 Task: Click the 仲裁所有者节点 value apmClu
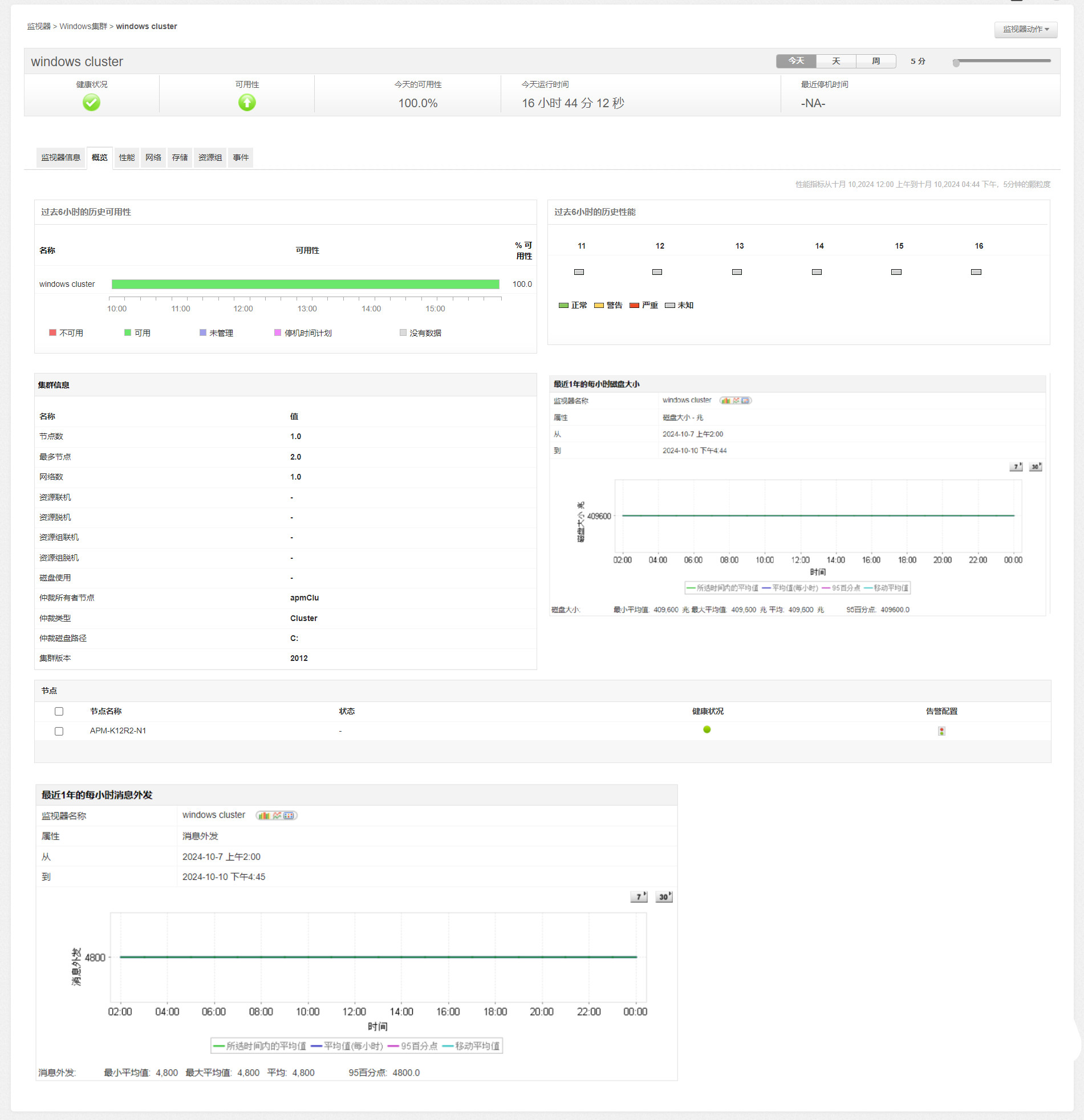tap(305, 598)
